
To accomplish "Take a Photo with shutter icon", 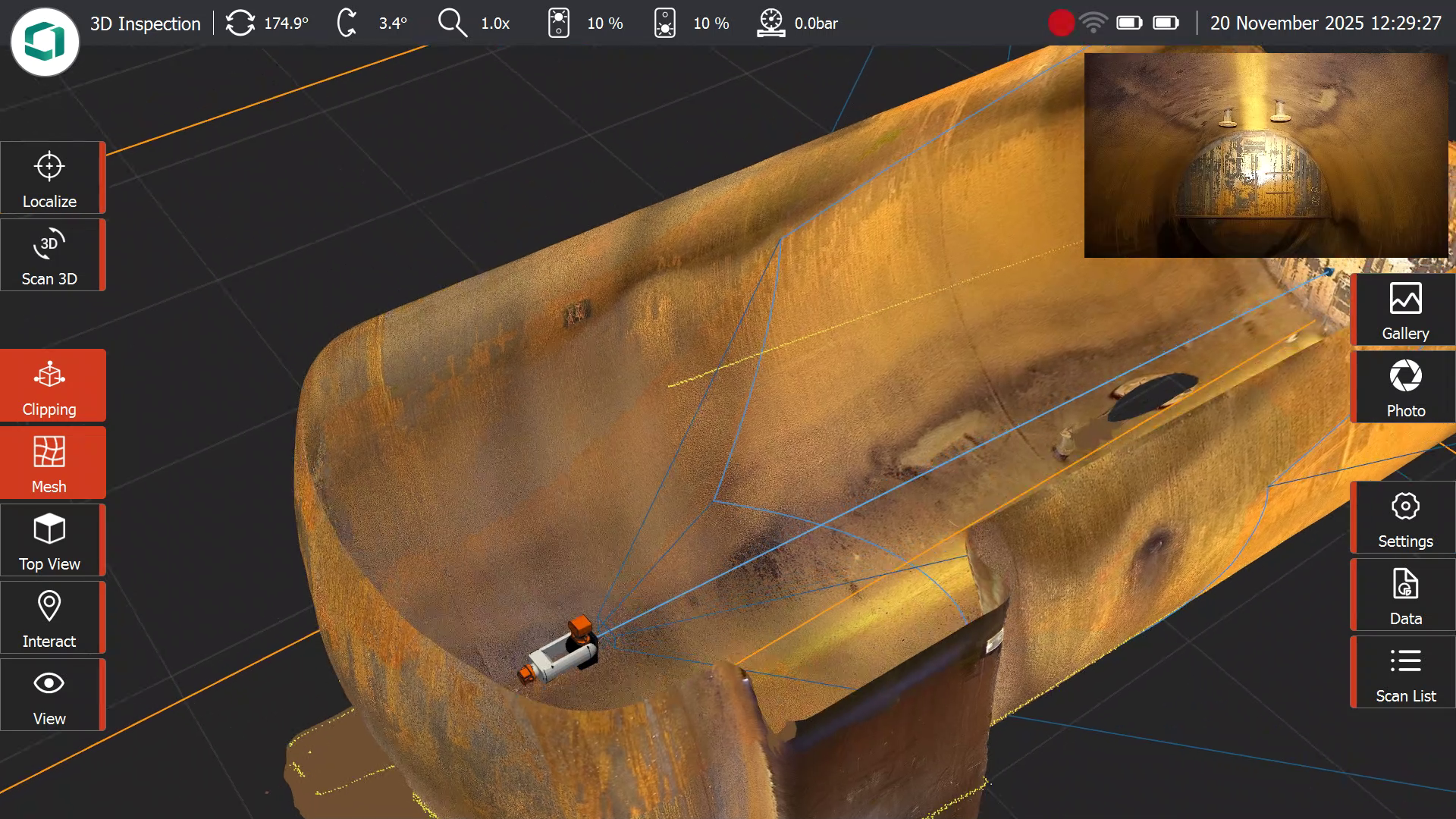I will click(1404, 388).
